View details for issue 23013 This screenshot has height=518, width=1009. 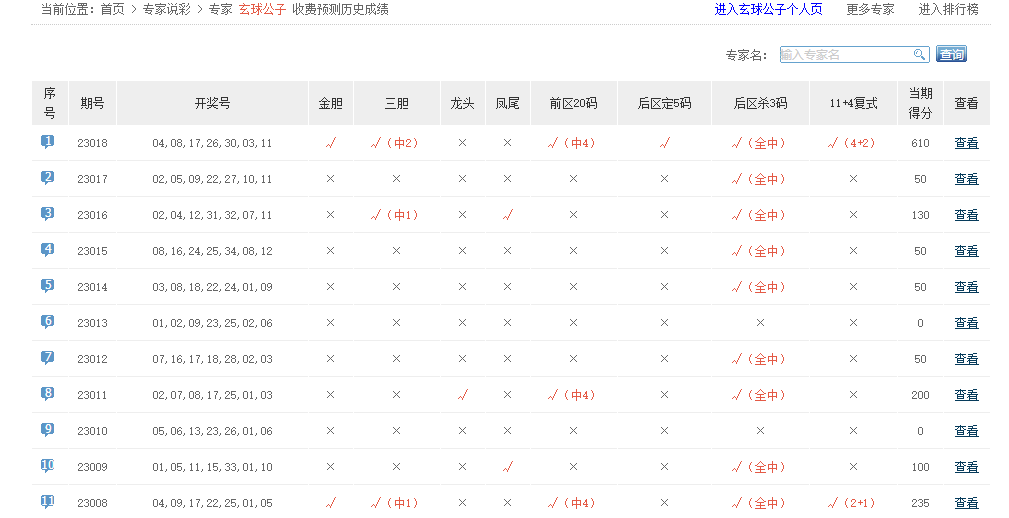(966, 323)
